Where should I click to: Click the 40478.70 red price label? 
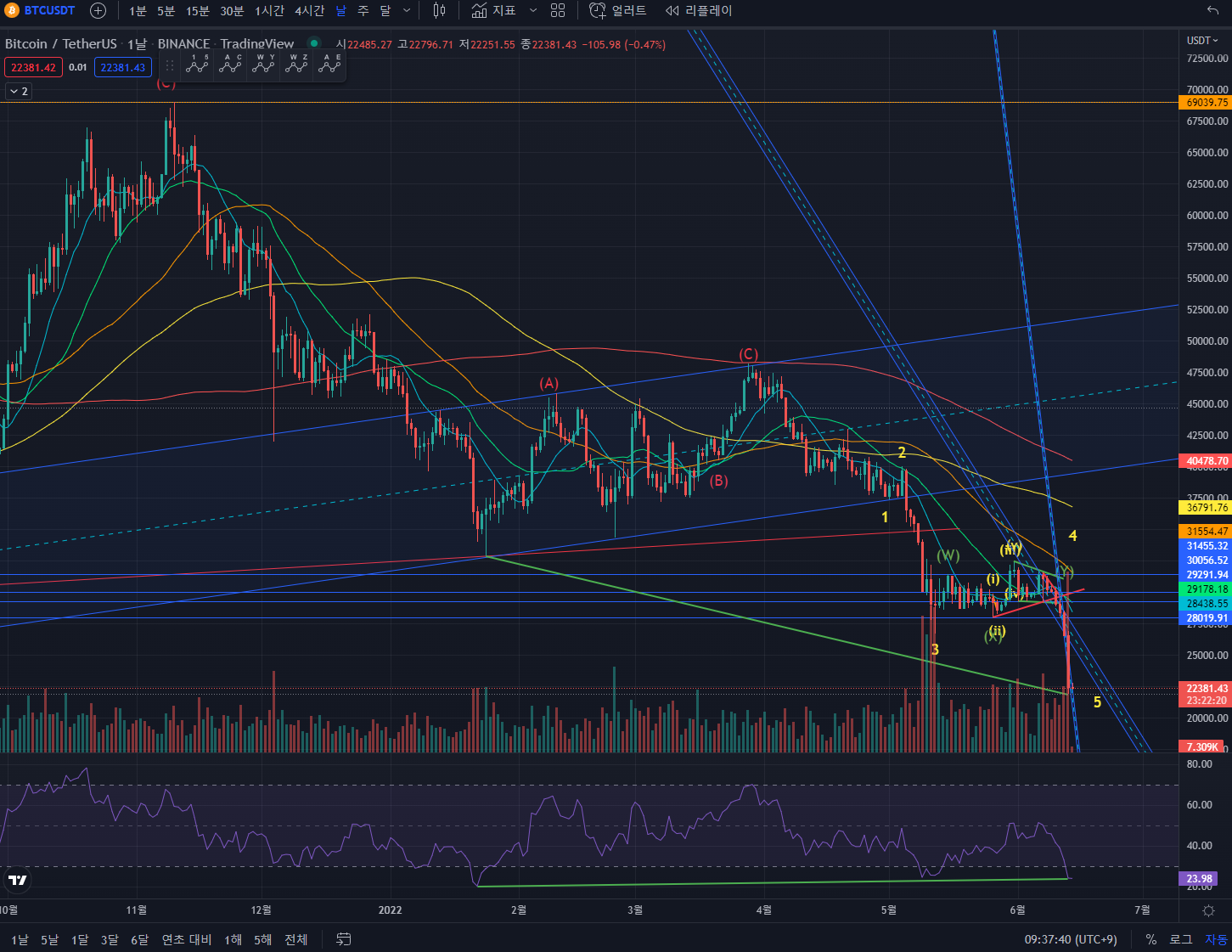(1204, 461)
